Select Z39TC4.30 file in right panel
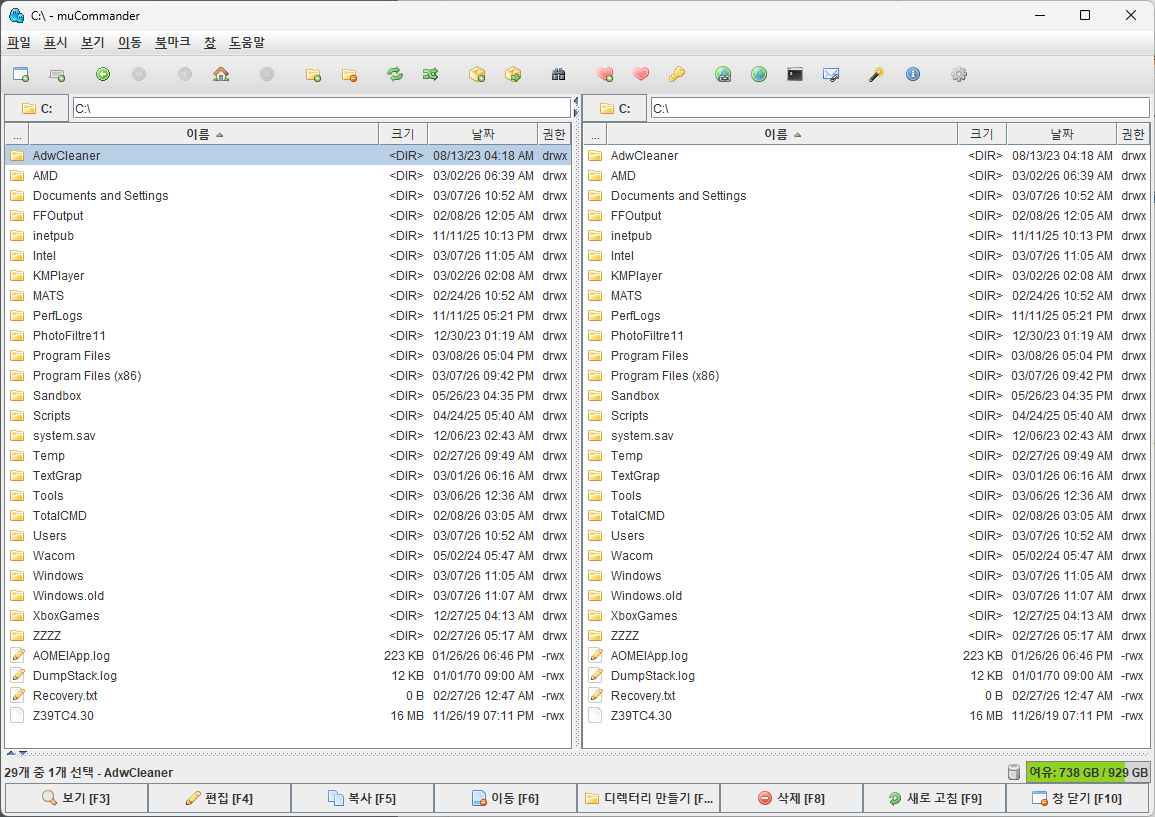This screenshot has height=817, width=1155. pyautogui.click(x=866, y=715)
